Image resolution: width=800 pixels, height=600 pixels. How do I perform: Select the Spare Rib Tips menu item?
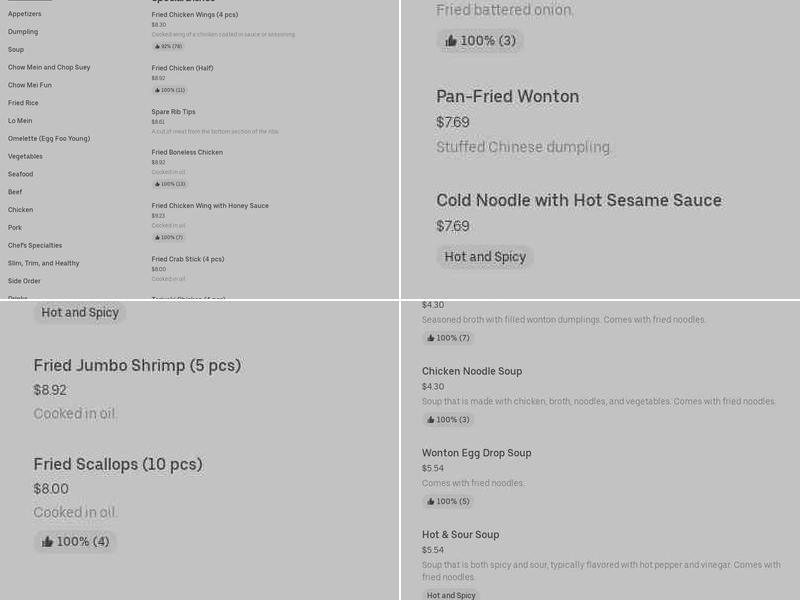(173, 111)
